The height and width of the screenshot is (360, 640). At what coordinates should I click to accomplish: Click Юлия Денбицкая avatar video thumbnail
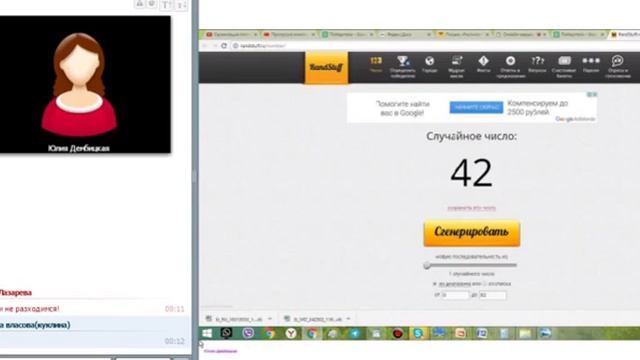click(x=85, y=84)
